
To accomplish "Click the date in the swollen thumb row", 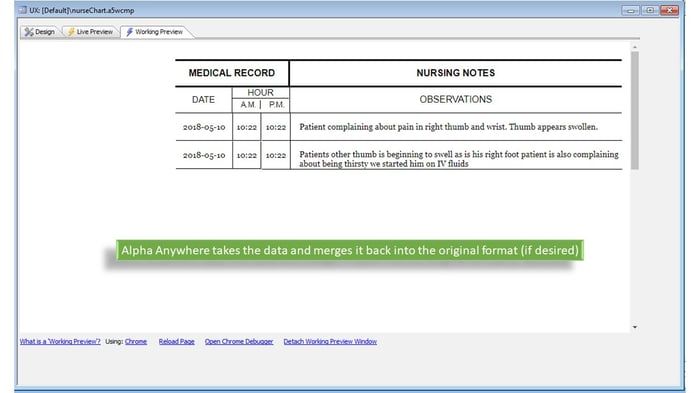I will [x=204, y=127].
